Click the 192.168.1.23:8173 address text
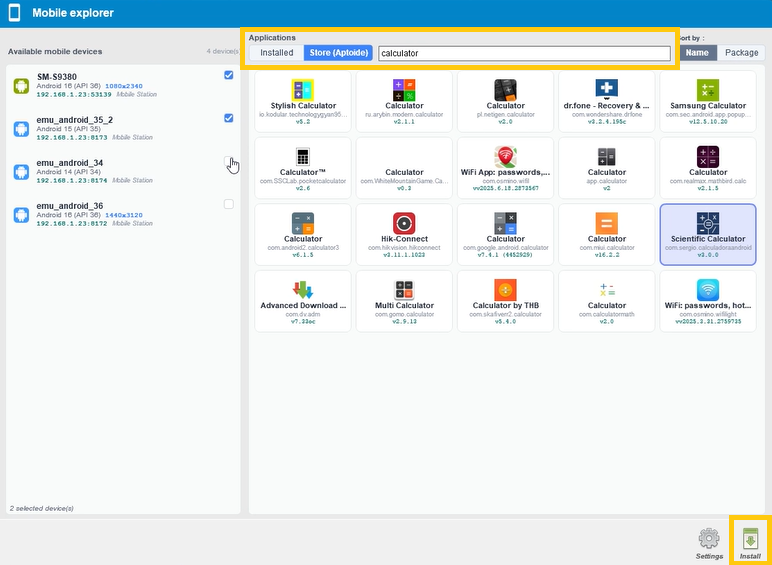 tap(72, 138)
